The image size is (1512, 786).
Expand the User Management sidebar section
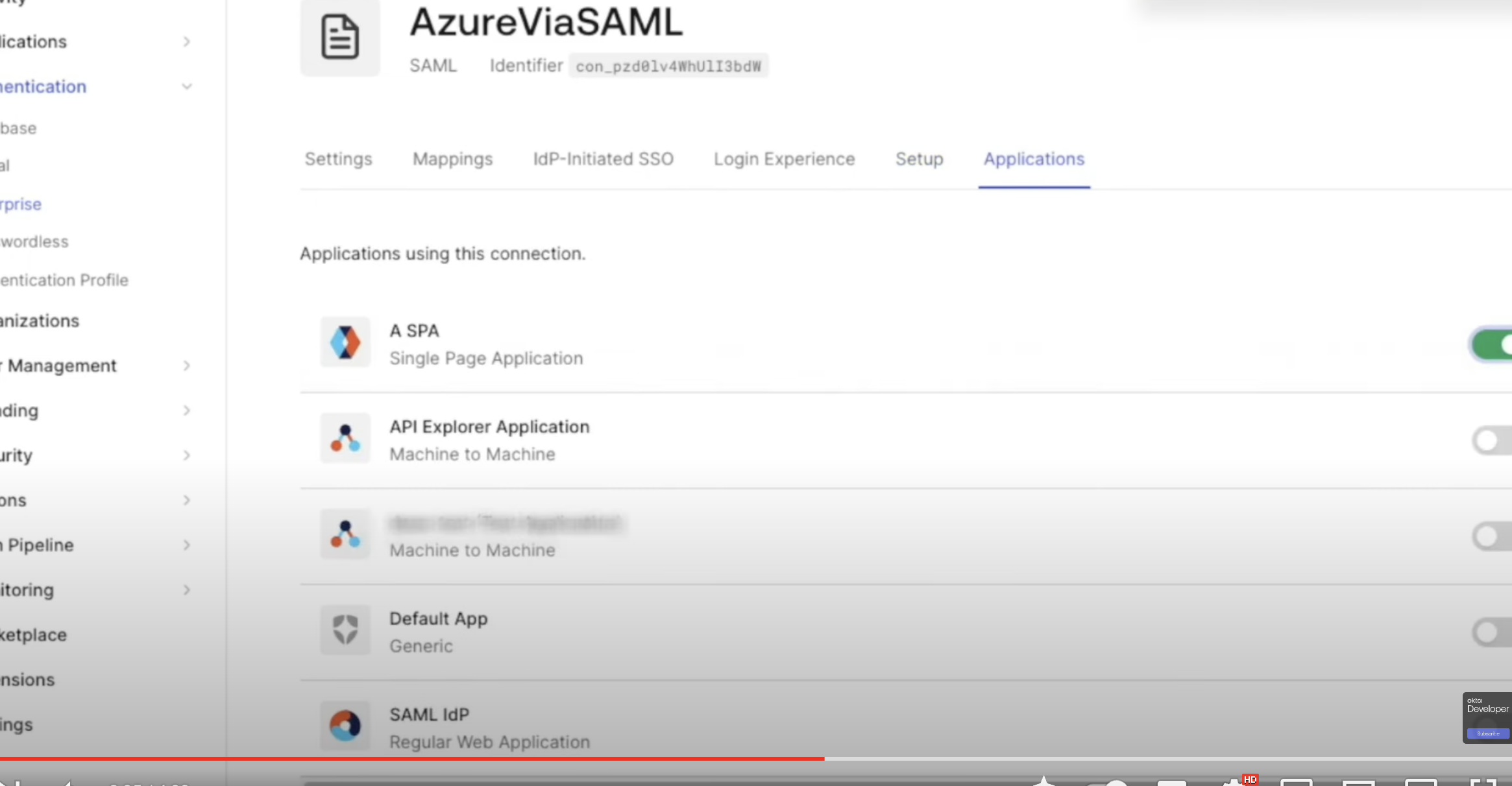[186, 366]
